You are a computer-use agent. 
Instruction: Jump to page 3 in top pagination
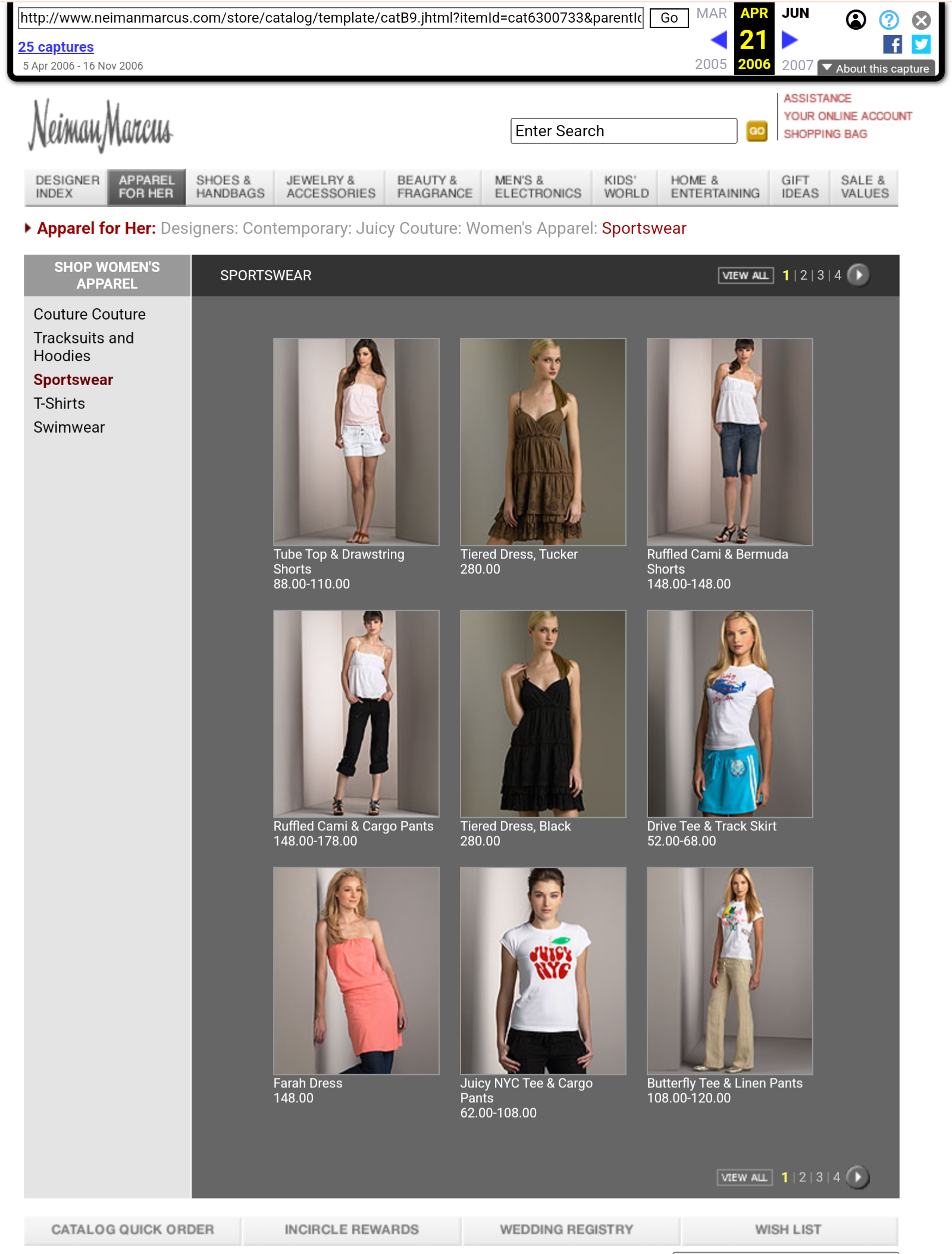[821, 276]
